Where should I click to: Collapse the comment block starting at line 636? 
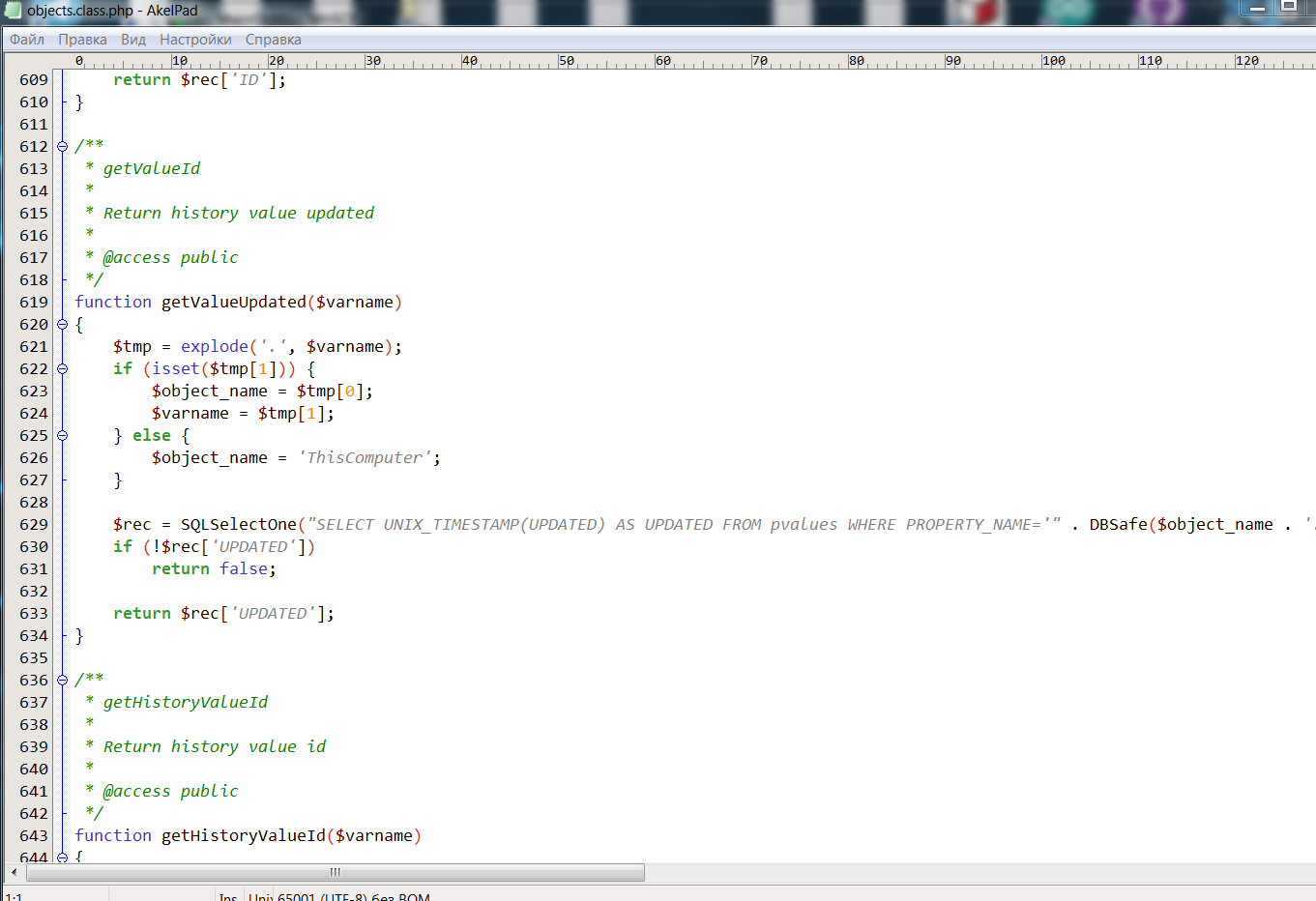pyautogui.click(x=62, y=681)
